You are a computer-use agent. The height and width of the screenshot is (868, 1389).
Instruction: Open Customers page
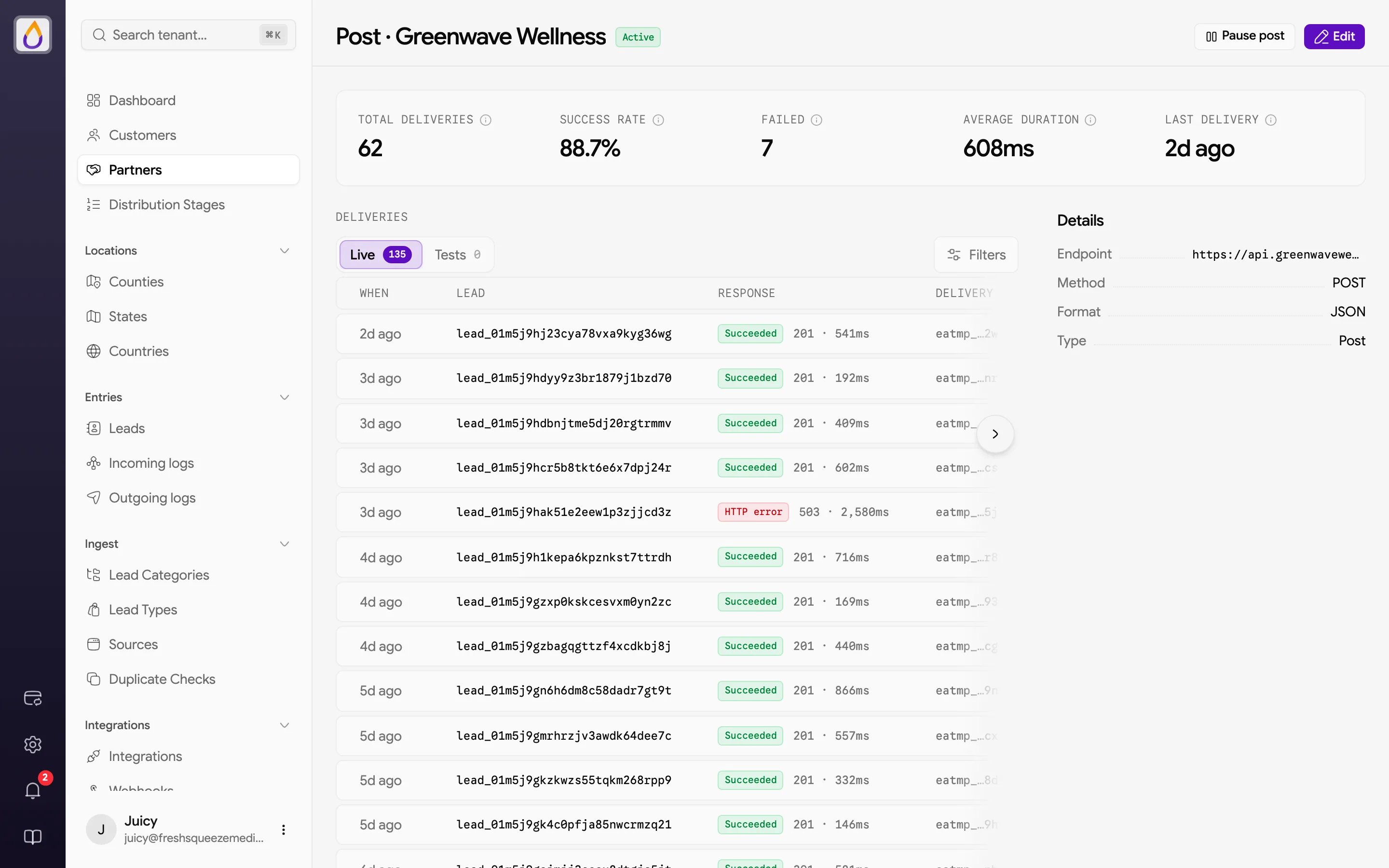point(188,135)
